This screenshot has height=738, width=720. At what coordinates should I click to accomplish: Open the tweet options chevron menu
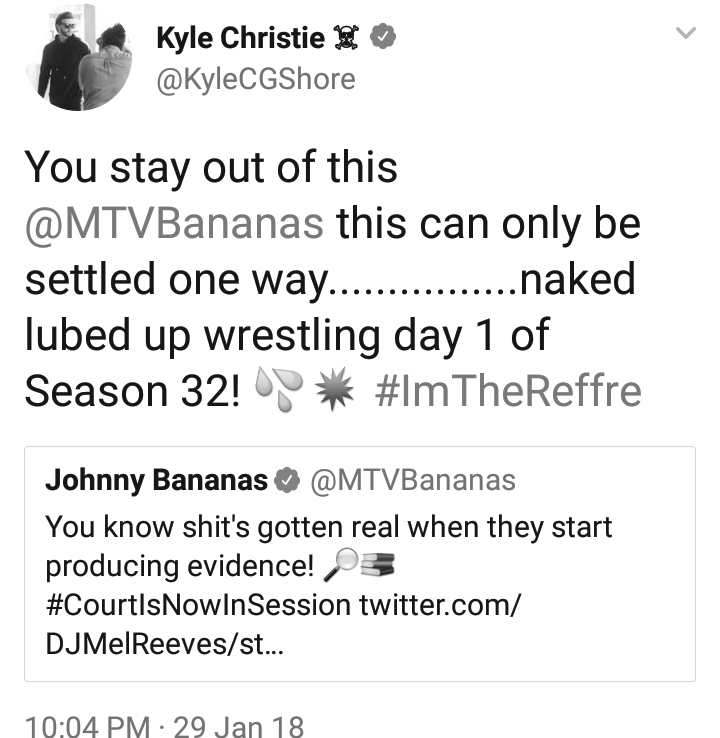click(x=685, y=33)
